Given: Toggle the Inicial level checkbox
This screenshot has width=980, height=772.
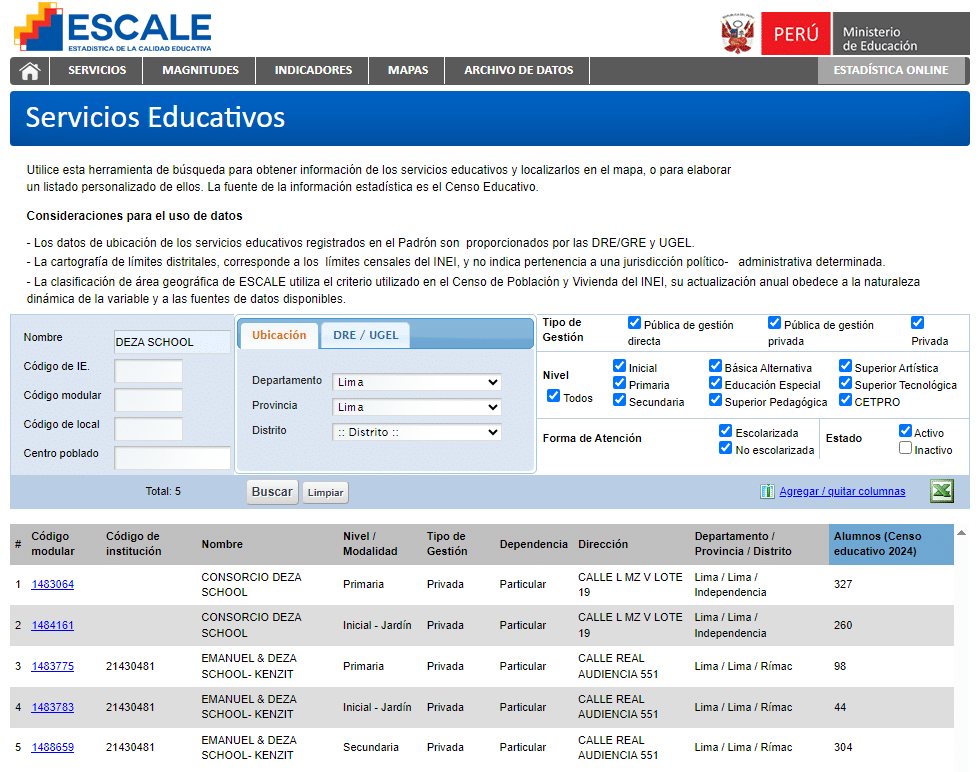Looking at the screenshot, I should tap(619, 366).
